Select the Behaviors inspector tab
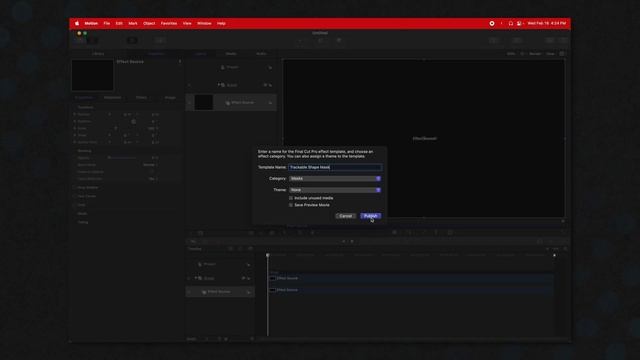 [113, 98]
